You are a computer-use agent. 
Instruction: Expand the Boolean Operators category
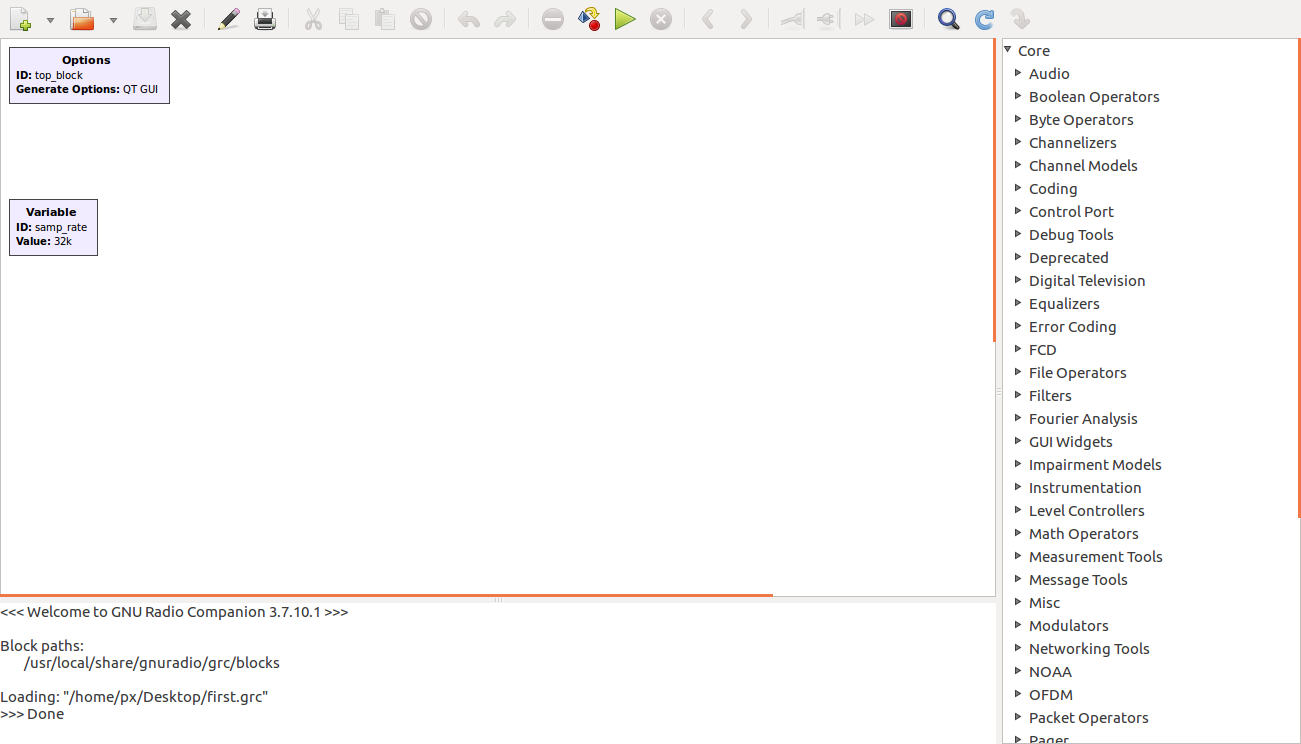(1018, 96)
